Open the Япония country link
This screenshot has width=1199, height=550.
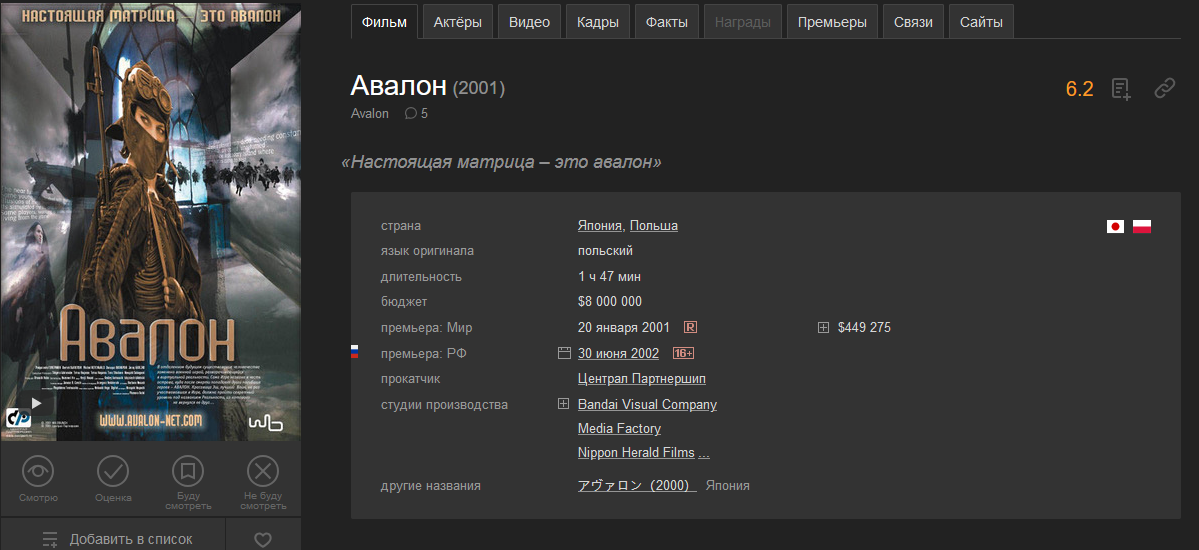coord(601,226)
